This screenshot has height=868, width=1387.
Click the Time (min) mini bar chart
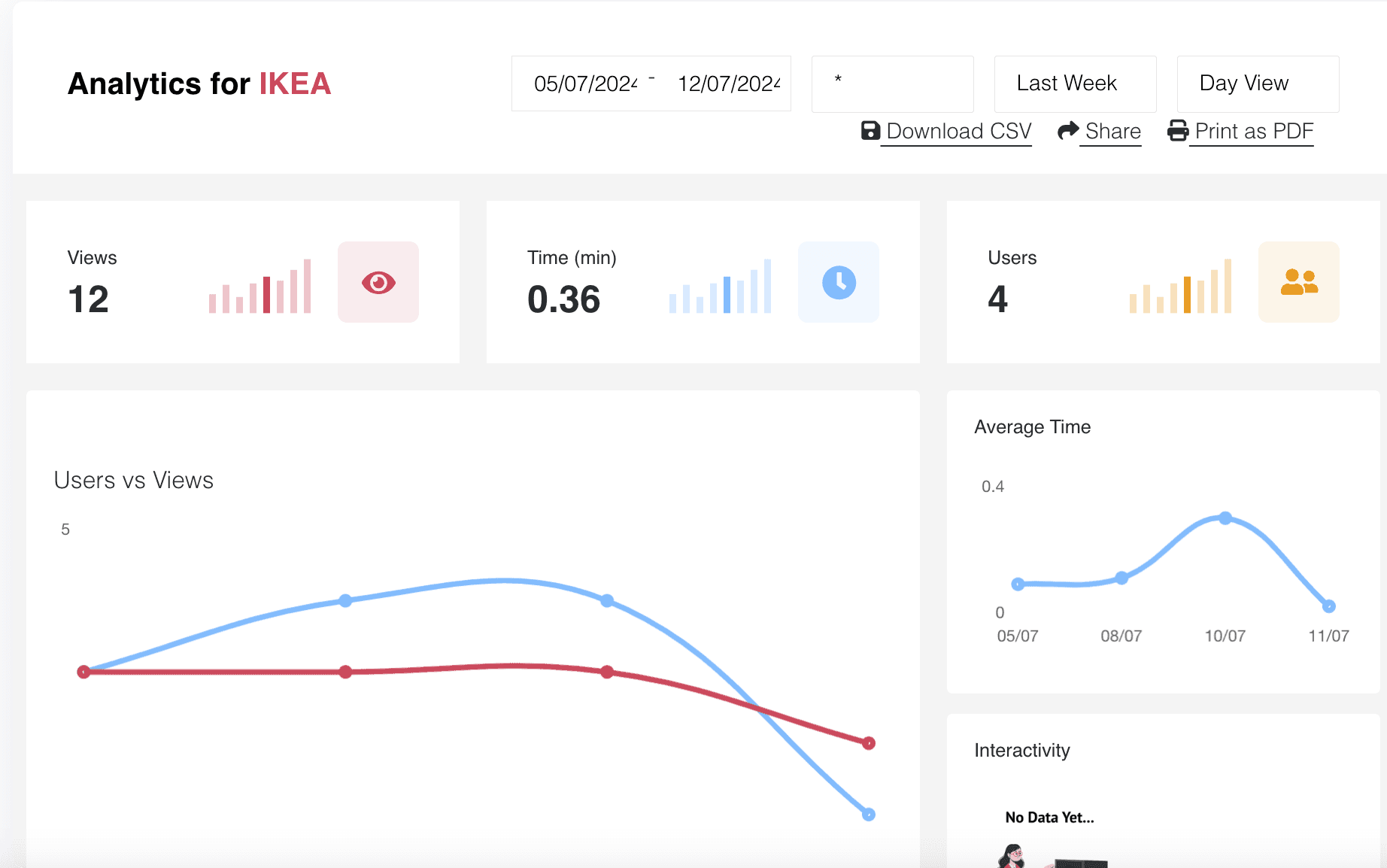pyautogui.click(x=721, y=286)
